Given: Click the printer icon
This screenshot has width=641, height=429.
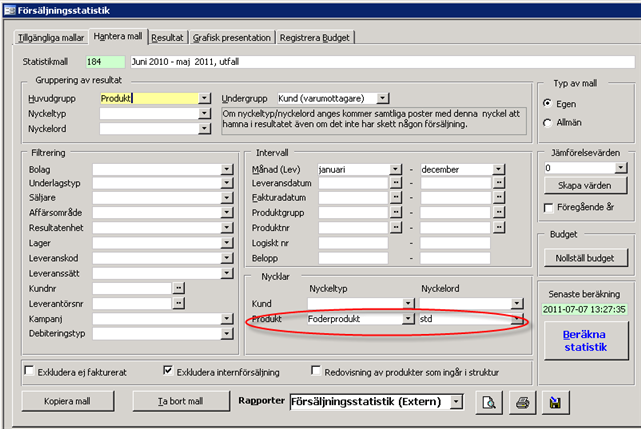Looking at the screenshot, I should [x=521, y=402].
